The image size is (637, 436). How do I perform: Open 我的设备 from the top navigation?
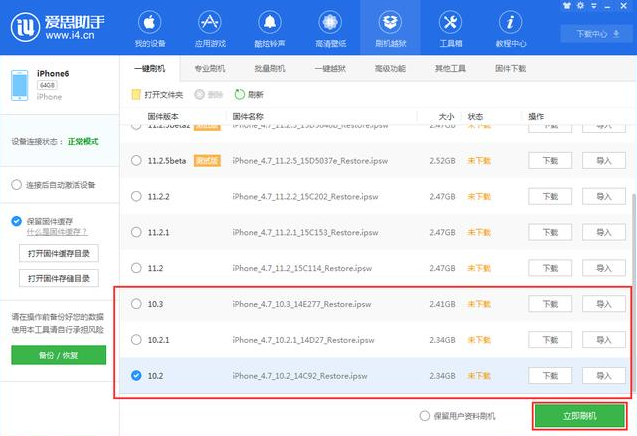click(x=150, y=28)
